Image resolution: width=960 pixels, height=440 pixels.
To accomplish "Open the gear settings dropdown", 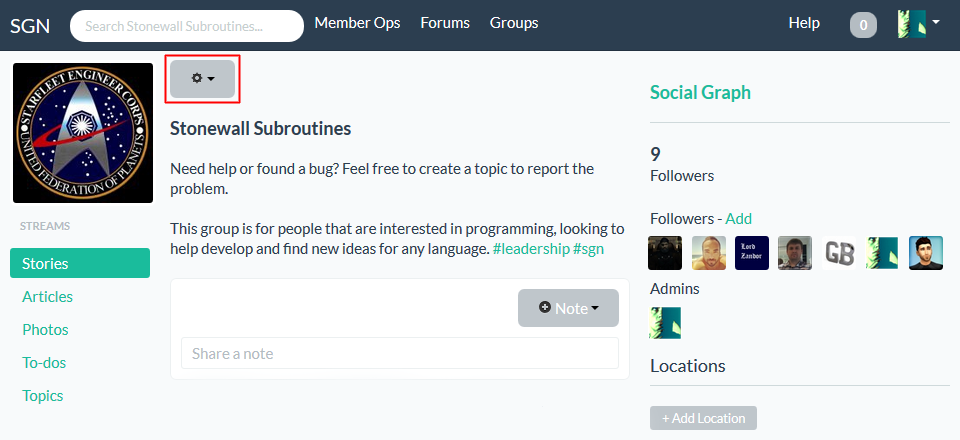I will click(x=203, y=78).
